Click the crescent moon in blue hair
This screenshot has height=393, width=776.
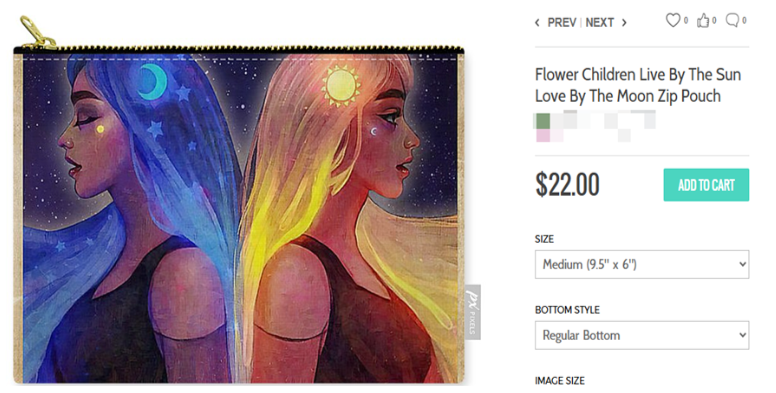tap(152, 82)
